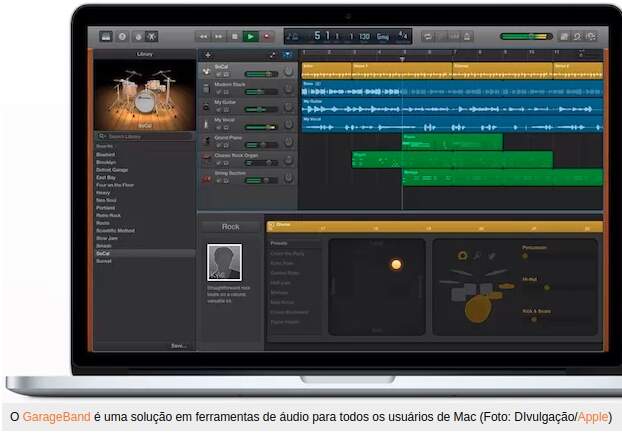This screenshot has width=622, height=439.
Task: Click the Grand Piano track icon
Action: (x=206, y=140)
